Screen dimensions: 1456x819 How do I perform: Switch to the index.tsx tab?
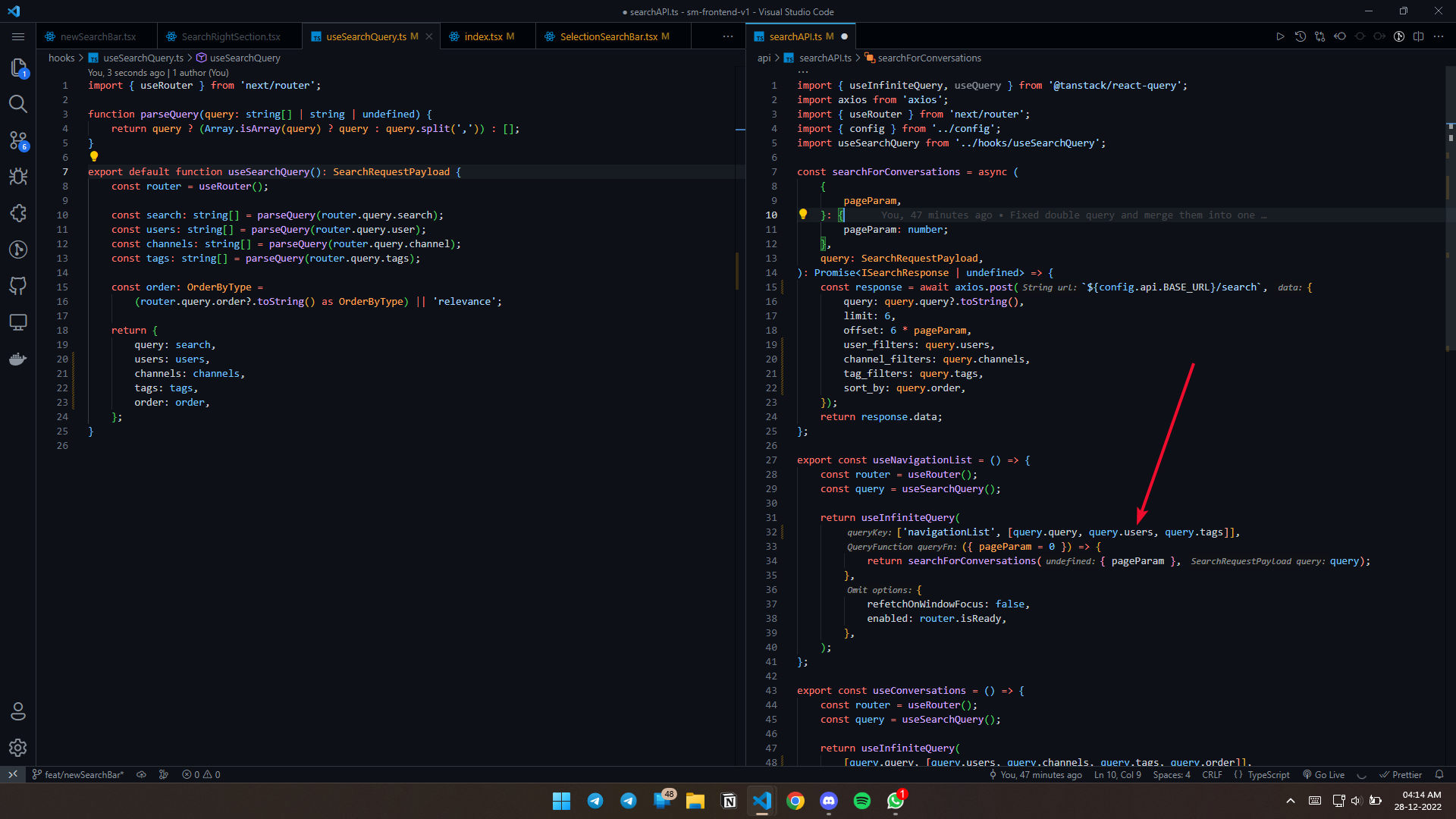(483, 36)
